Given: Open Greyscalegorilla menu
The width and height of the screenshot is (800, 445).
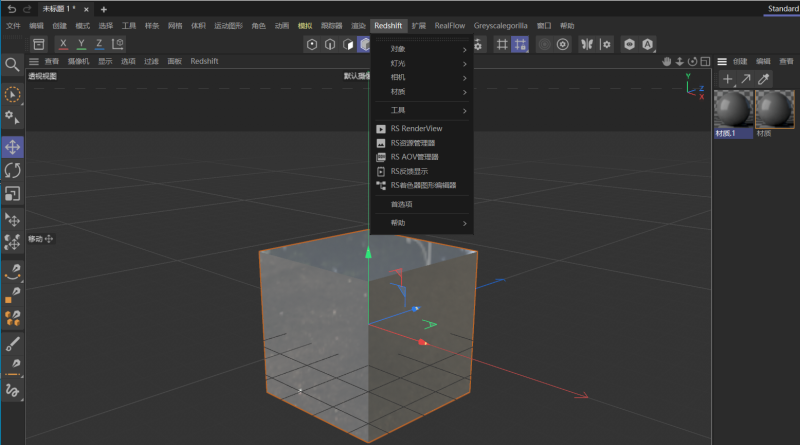Looking at the screenshot, I should [500, 26].
